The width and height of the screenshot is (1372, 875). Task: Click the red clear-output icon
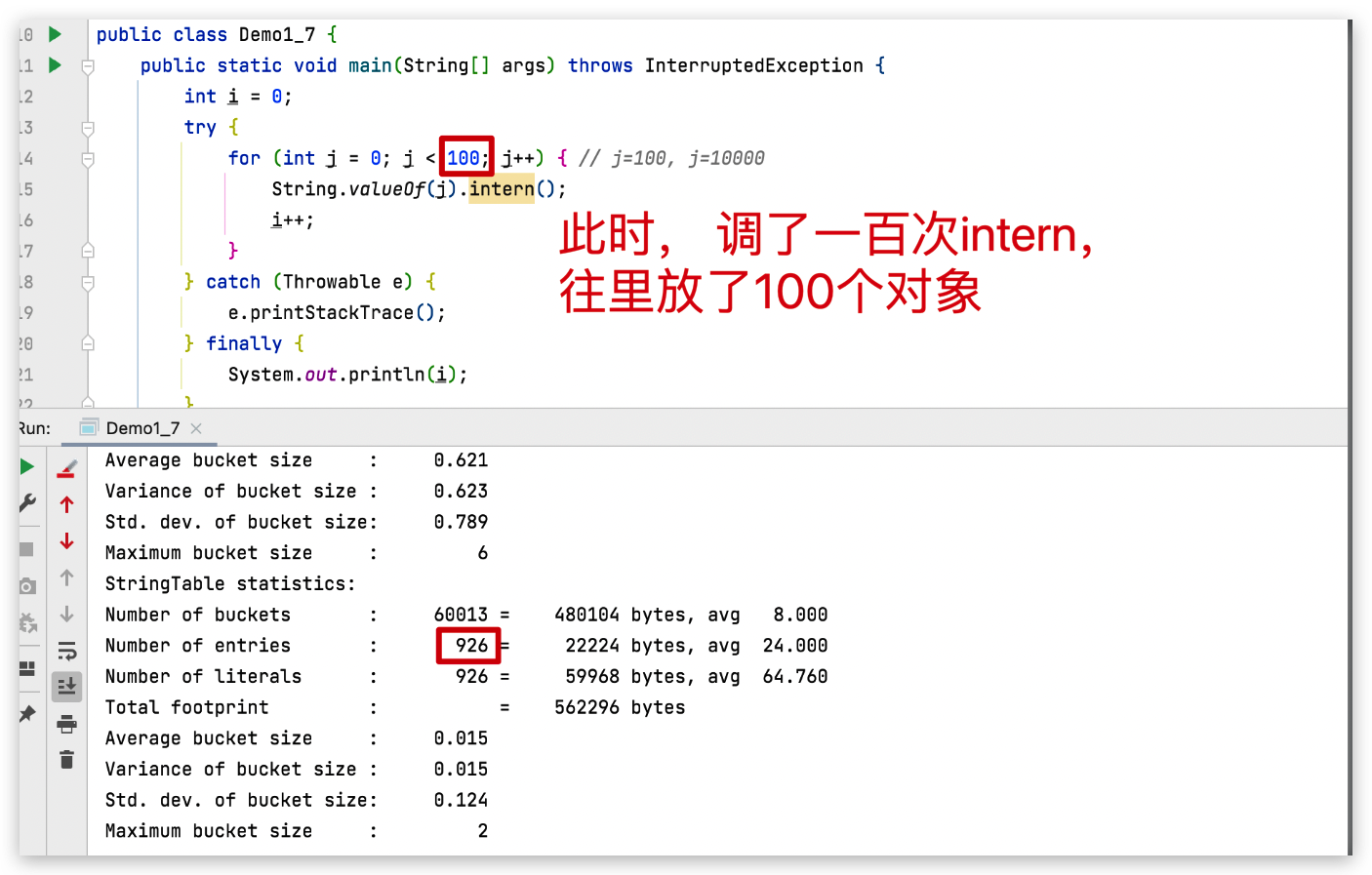[66, 465]
